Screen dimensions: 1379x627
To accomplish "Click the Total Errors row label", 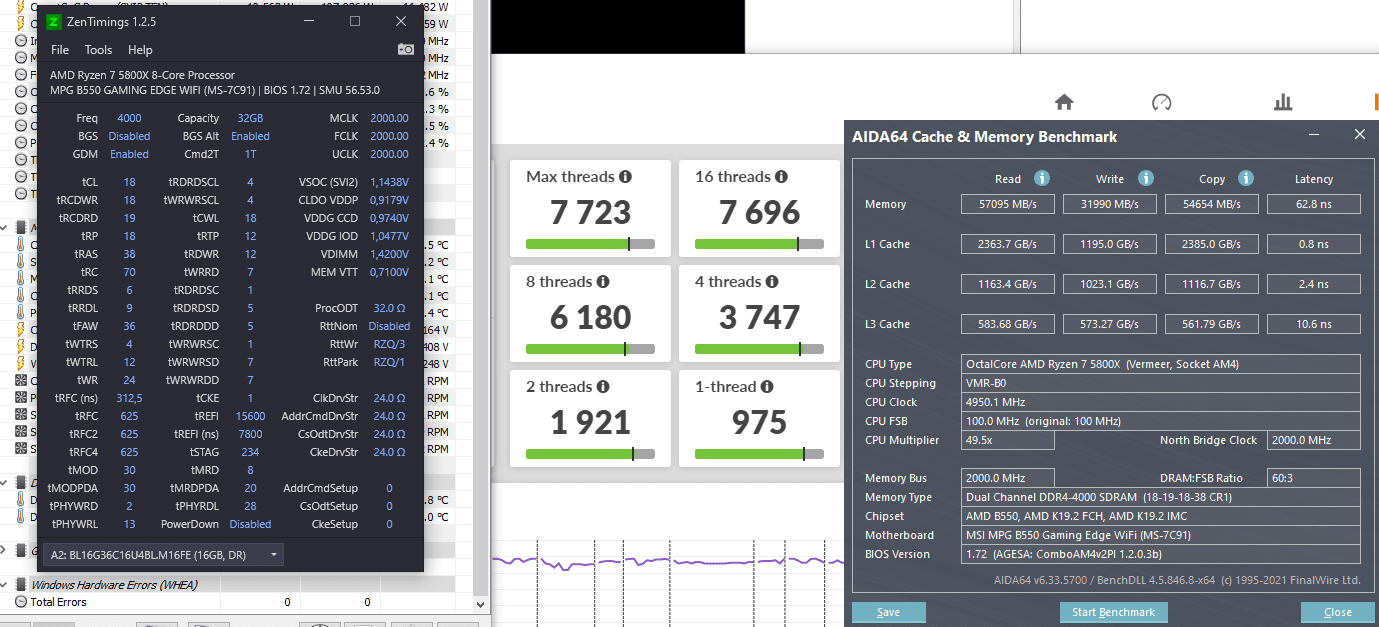I will tap(59, 602).
